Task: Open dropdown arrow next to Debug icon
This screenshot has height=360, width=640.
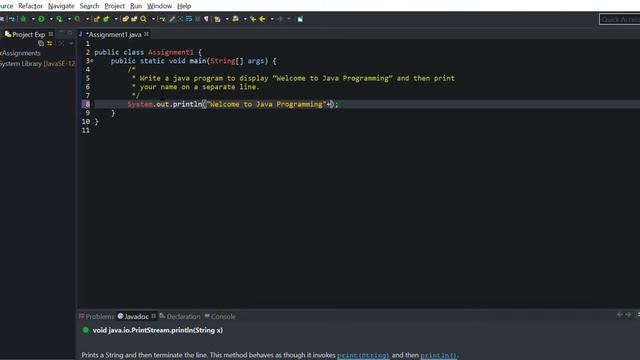Action: 33,19
